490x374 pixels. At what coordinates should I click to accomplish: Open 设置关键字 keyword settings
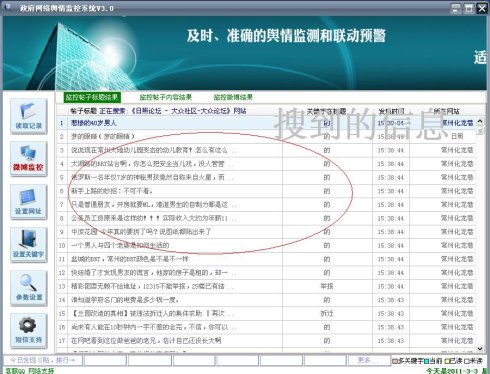click(28, 245)
